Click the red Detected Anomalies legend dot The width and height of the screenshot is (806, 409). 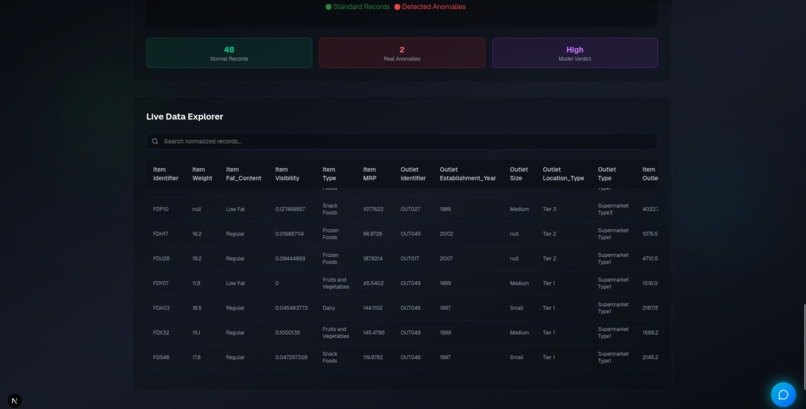[x=397, y=7]
